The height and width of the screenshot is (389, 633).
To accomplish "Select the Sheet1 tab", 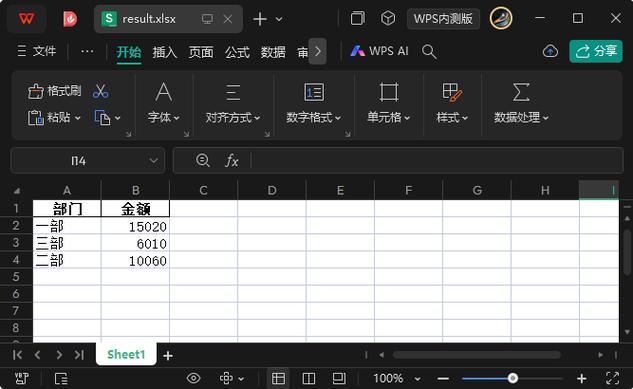I will [126, 354].
